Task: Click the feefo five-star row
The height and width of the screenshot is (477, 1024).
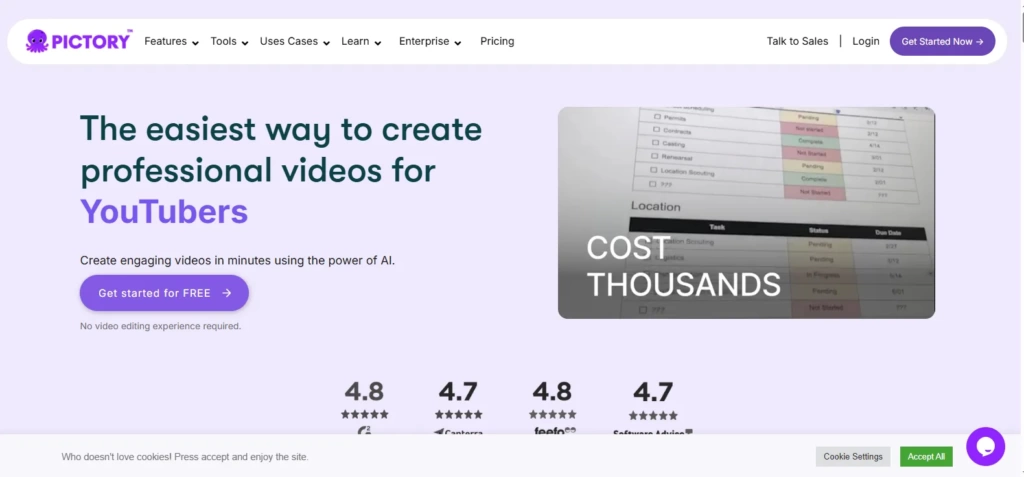Action: tap(552, 414)
